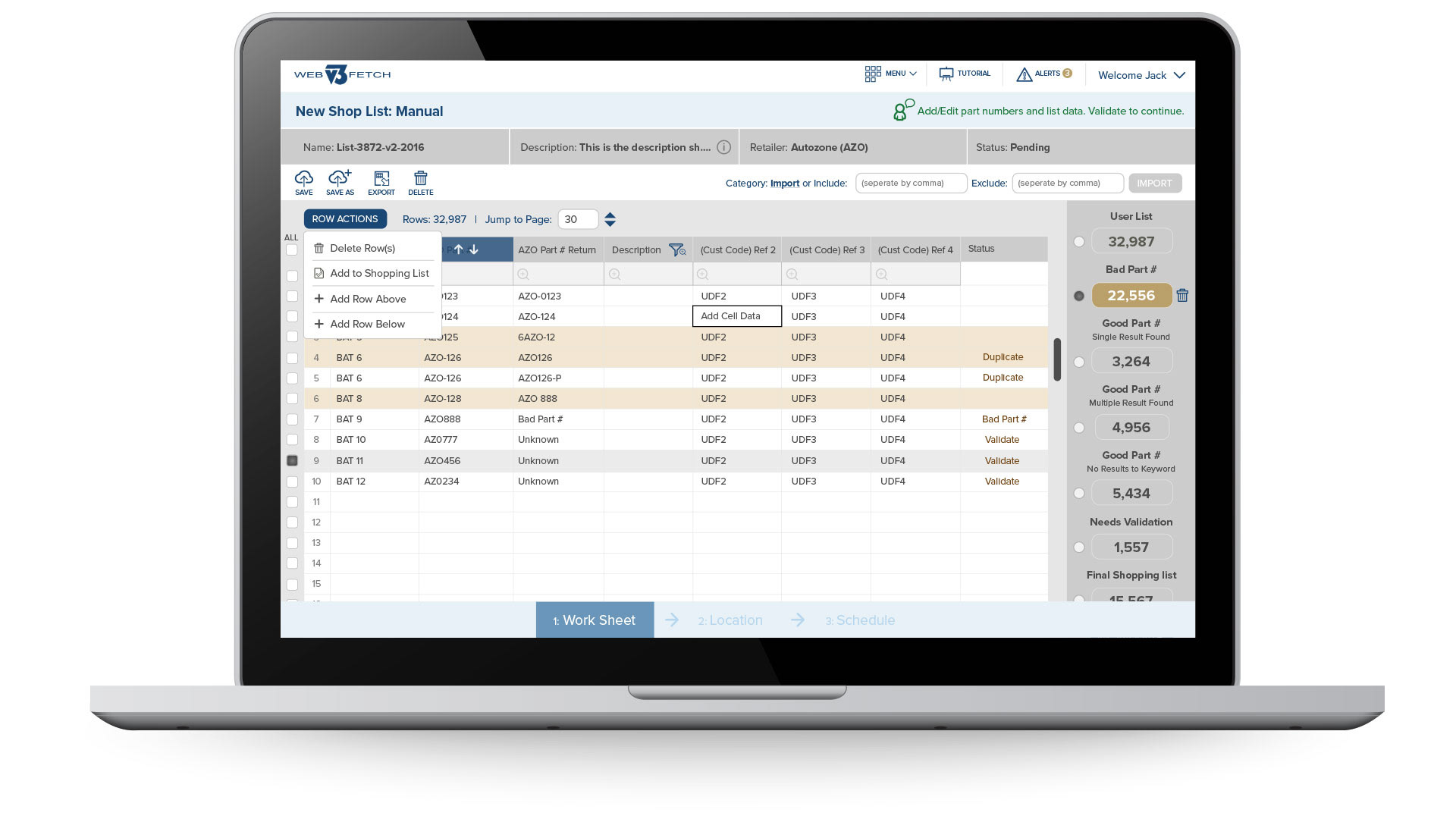Click the Delete trash icon in toolbar

[x=420, y=179]
